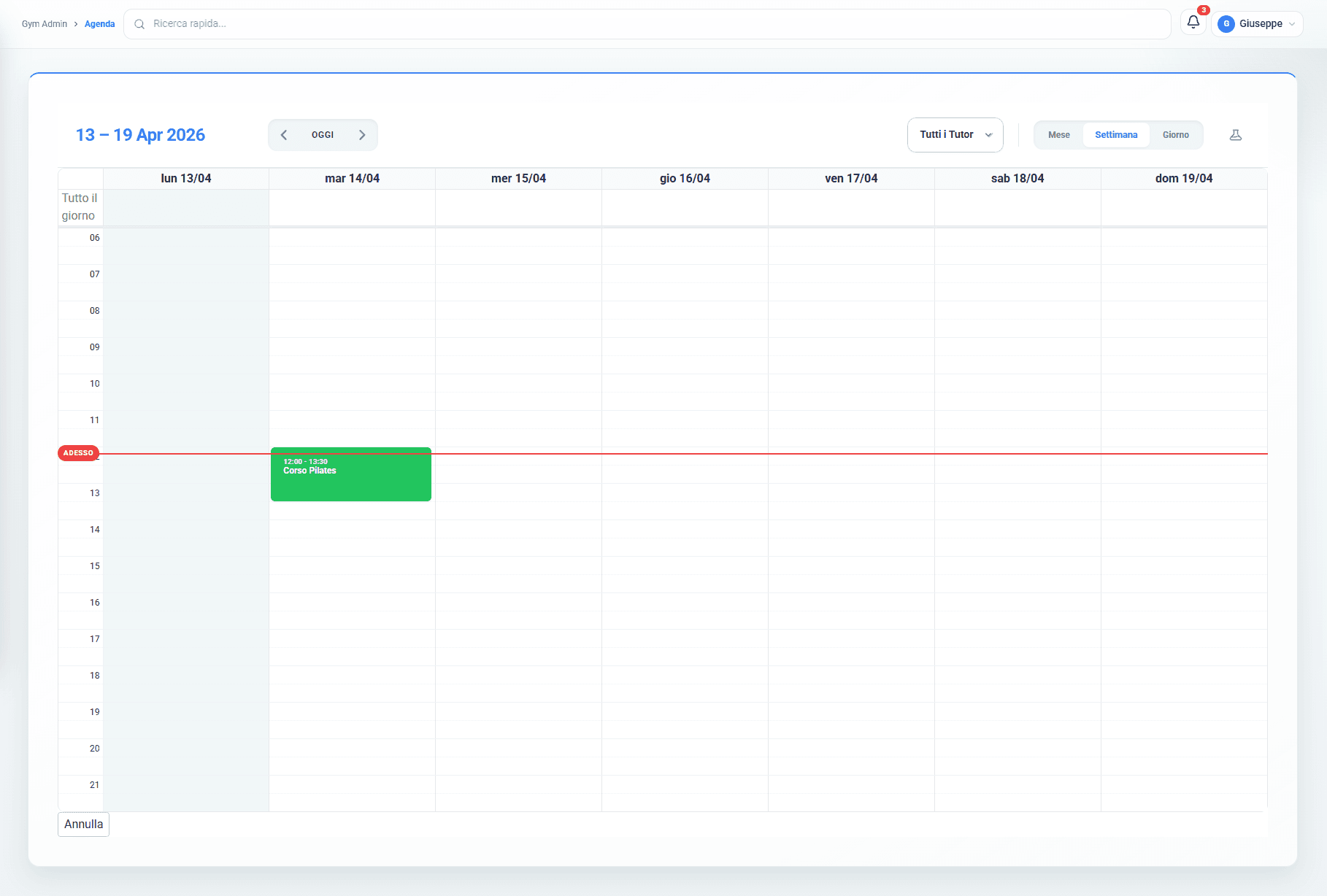Click the ADESSO time marker

(78, 453)
